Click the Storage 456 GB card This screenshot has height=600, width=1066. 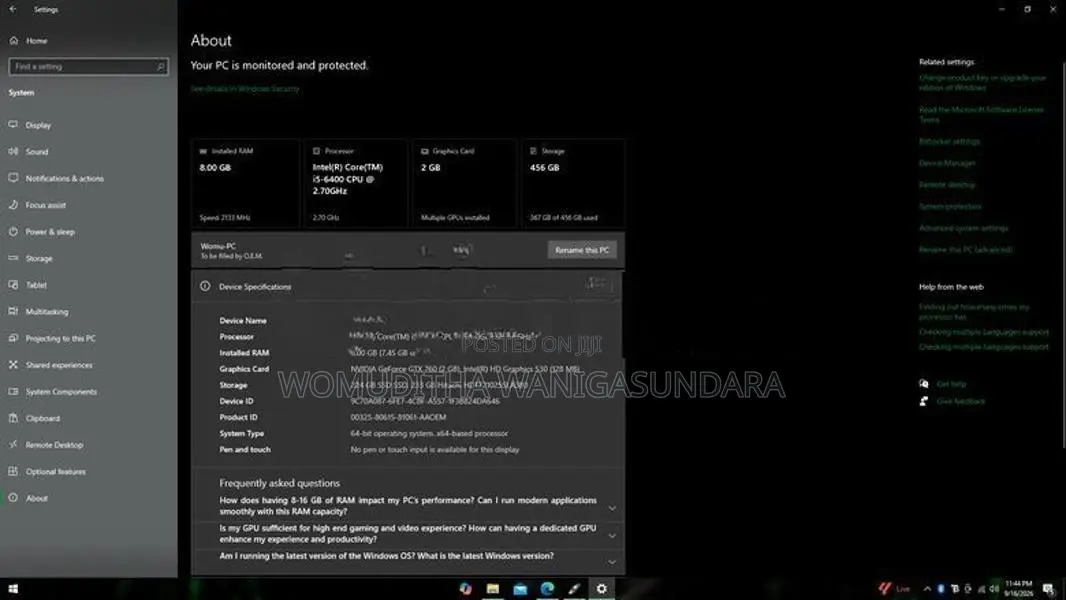tap(573, 183)
